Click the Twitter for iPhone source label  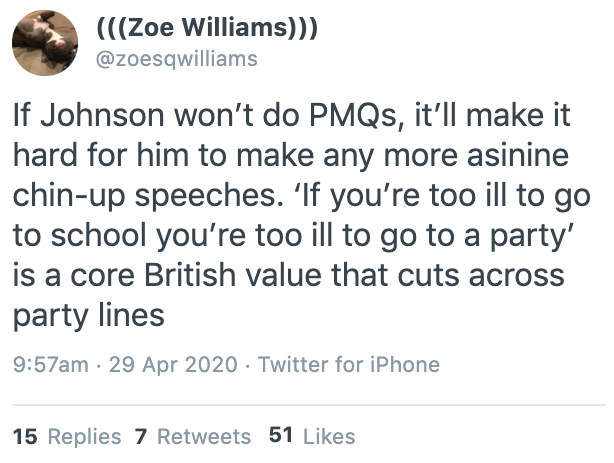[x=348, y=364]
